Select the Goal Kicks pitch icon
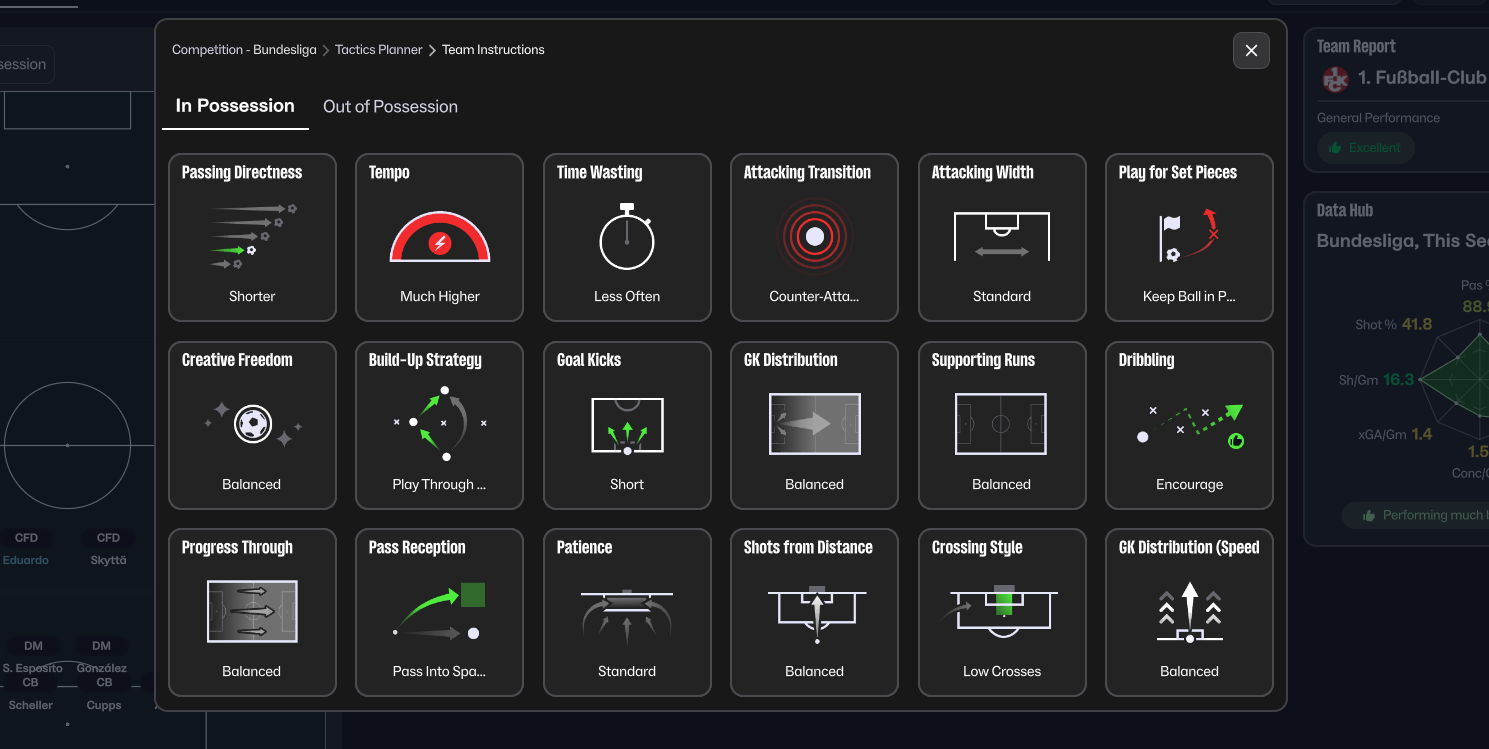 coord(627,425)
